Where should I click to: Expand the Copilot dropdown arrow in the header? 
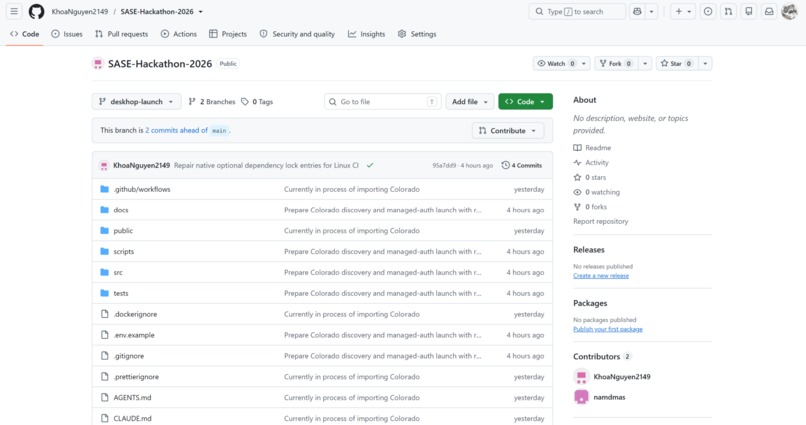pos(651,11)
